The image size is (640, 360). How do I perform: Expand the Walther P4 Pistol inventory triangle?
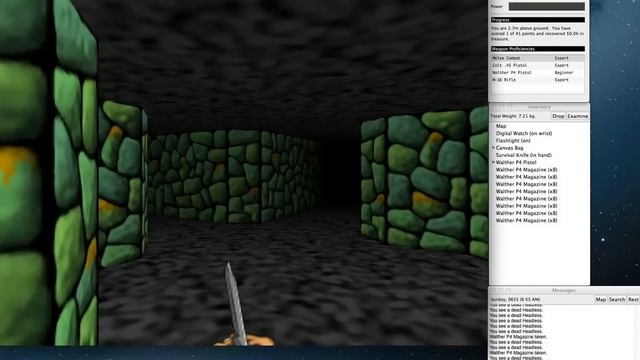(493, 162)
